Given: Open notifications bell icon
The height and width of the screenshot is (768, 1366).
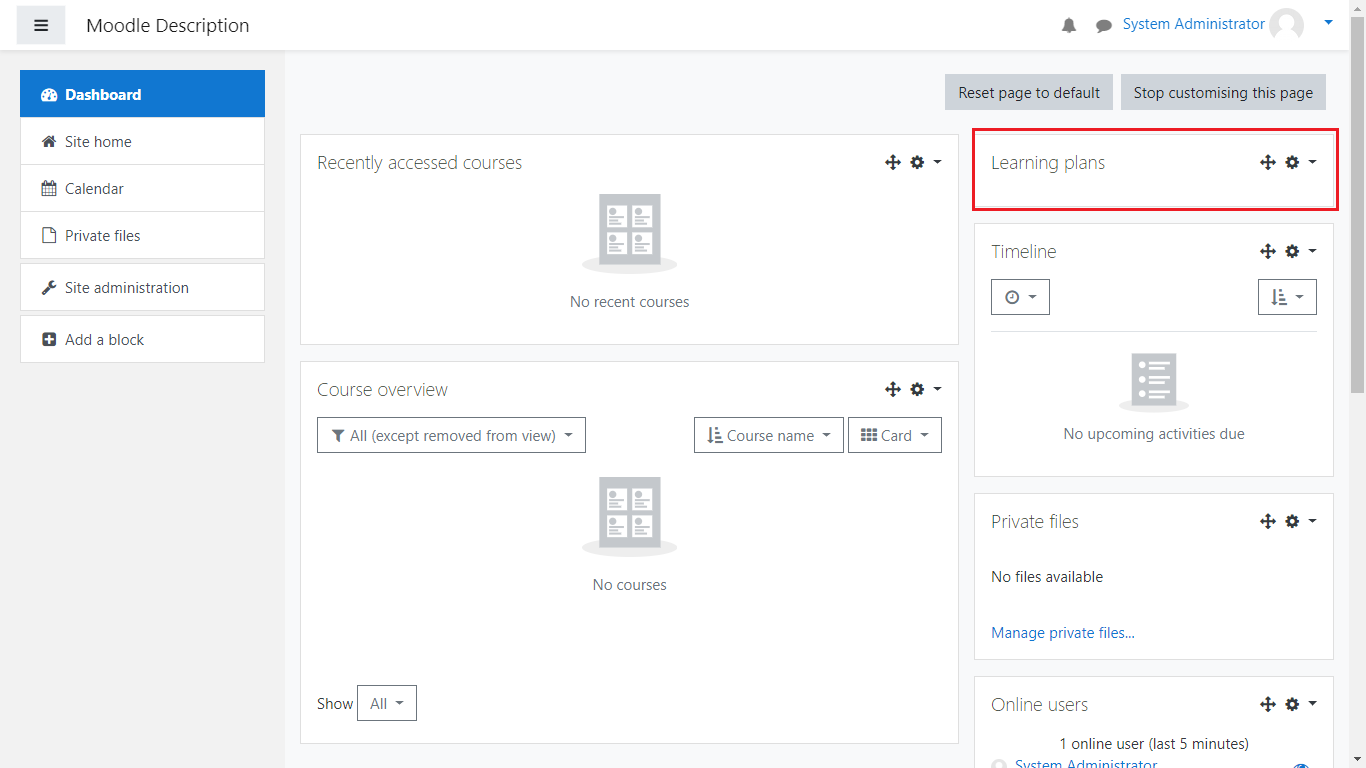Looking at the screenshot, I should tap(1069, 26).
